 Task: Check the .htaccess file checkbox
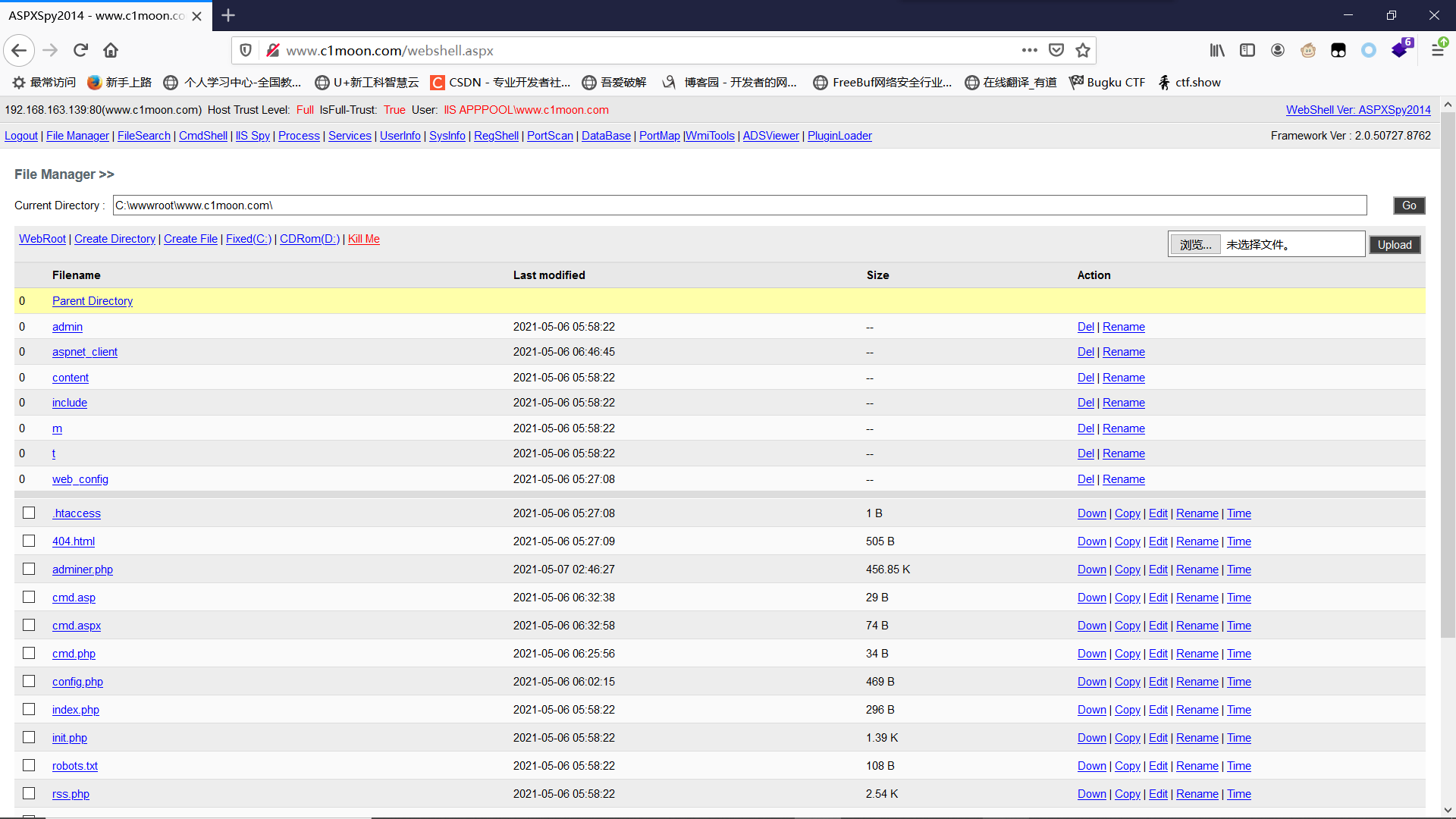point(29,513)
